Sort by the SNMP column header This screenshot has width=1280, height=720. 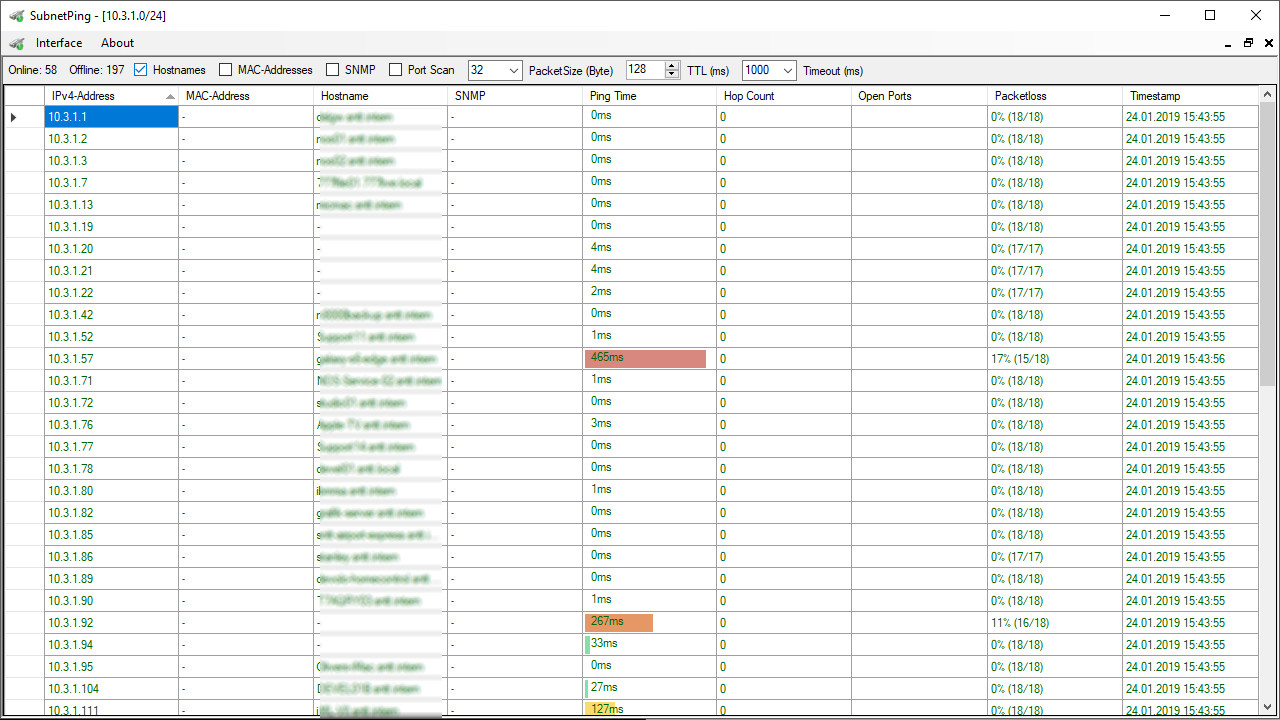coord(515,96)
